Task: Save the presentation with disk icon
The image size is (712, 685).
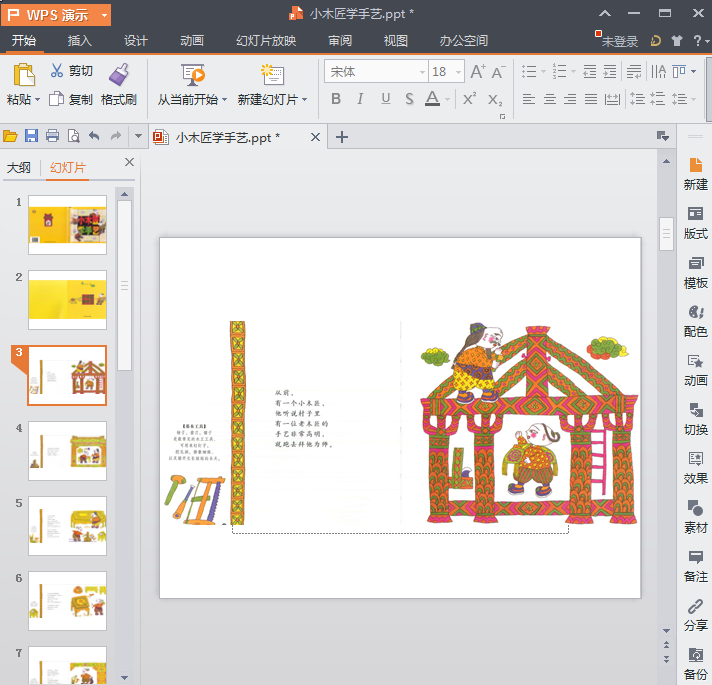Action: (31, 136)
